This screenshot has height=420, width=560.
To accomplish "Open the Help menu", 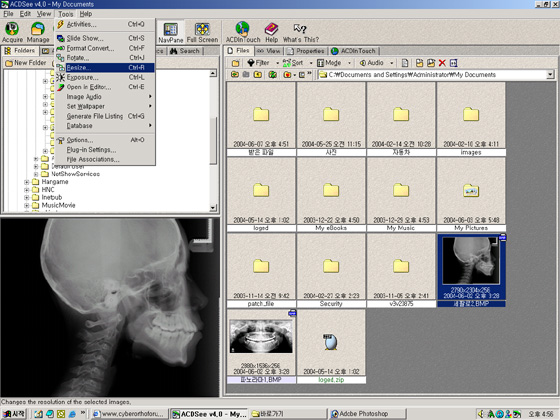I will (x=86, y=14).
